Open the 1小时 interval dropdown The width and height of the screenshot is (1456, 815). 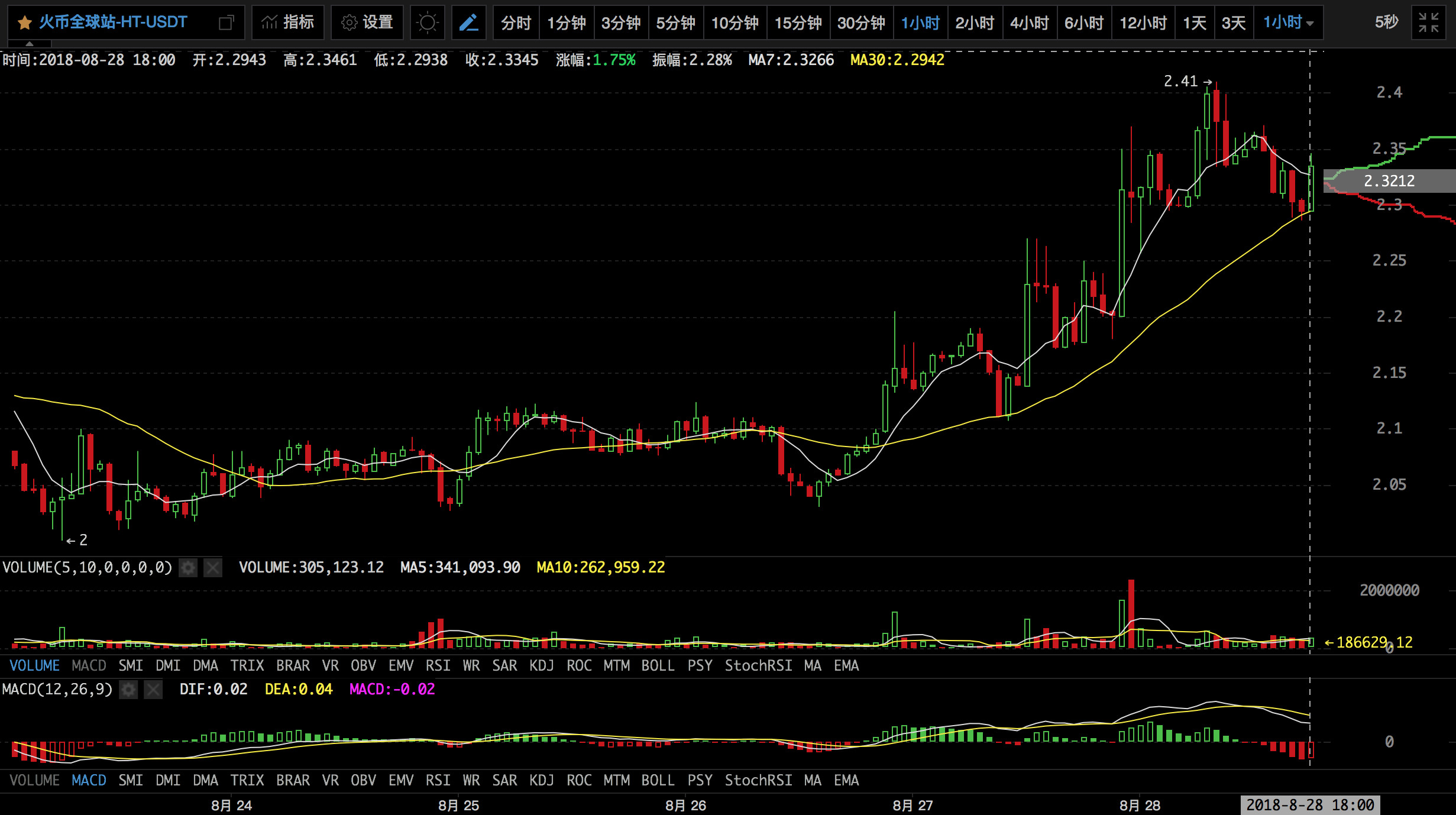[1289, 22]
